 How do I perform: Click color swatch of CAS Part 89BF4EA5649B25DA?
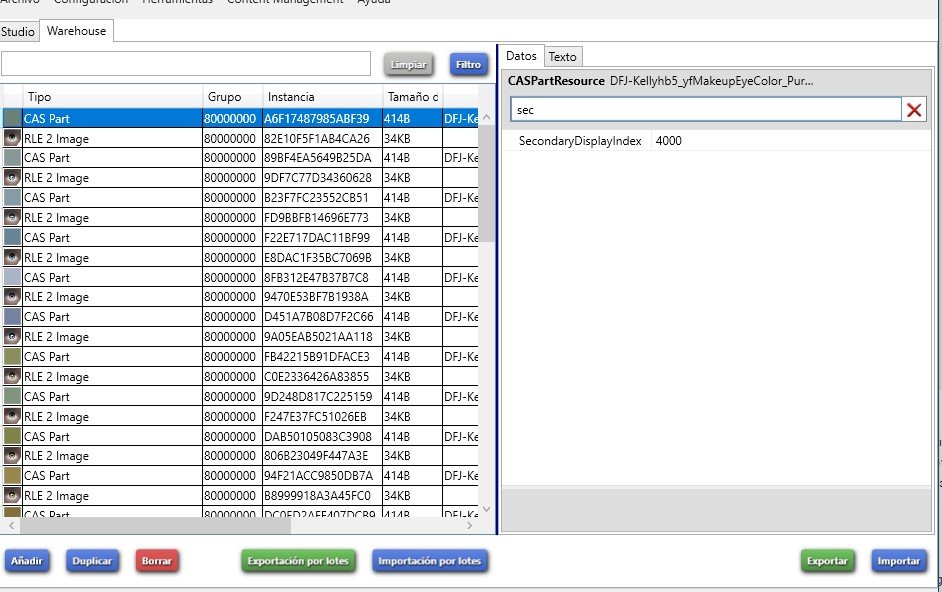click(x=12, y=158)
